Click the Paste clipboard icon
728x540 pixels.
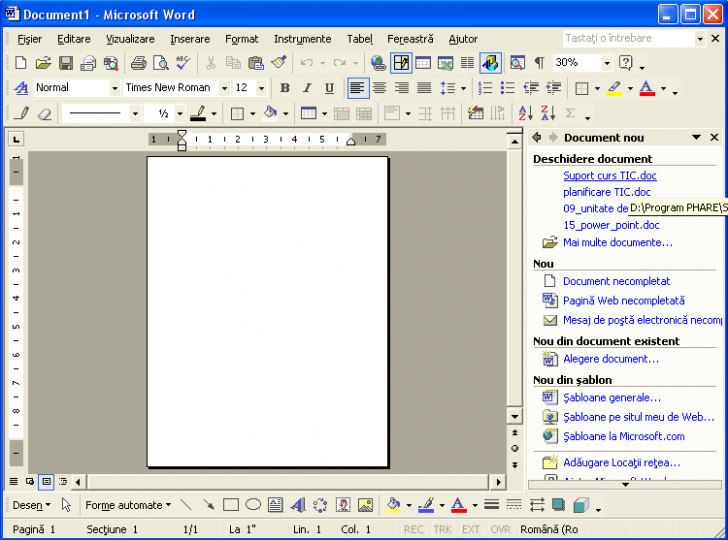[255, 63]
